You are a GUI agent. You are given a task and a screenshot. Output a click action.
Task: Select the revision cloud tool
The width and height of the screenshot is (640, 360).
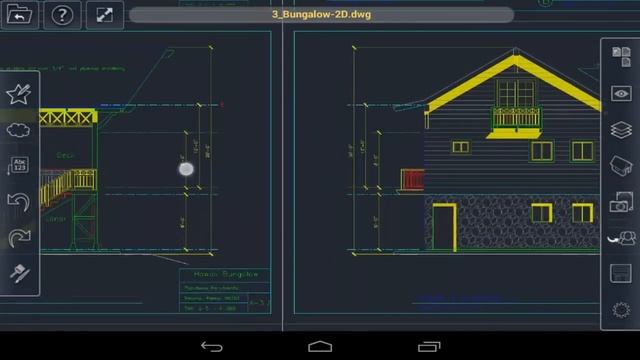(18, 130)
